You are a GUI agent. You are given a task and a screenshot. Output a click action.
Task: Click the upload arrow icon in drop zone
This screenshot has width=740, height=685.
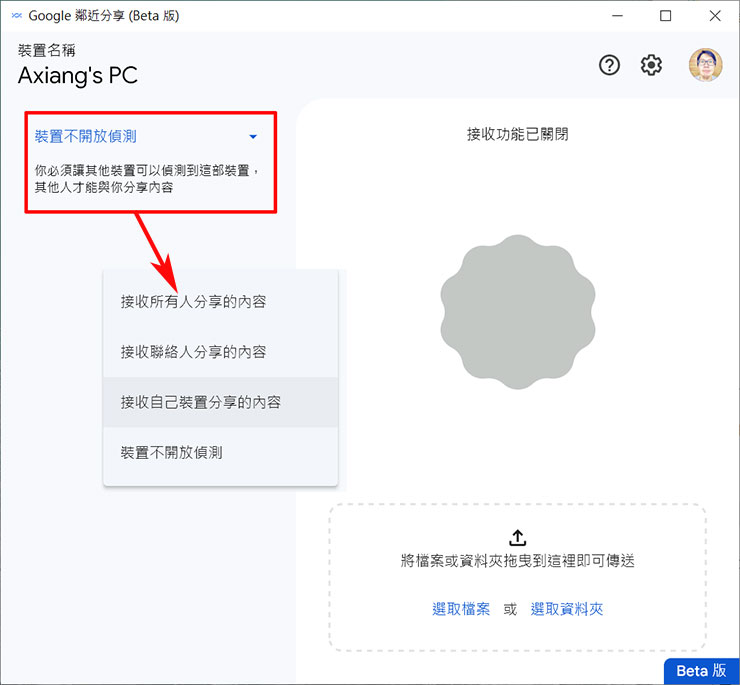point(518,537)
